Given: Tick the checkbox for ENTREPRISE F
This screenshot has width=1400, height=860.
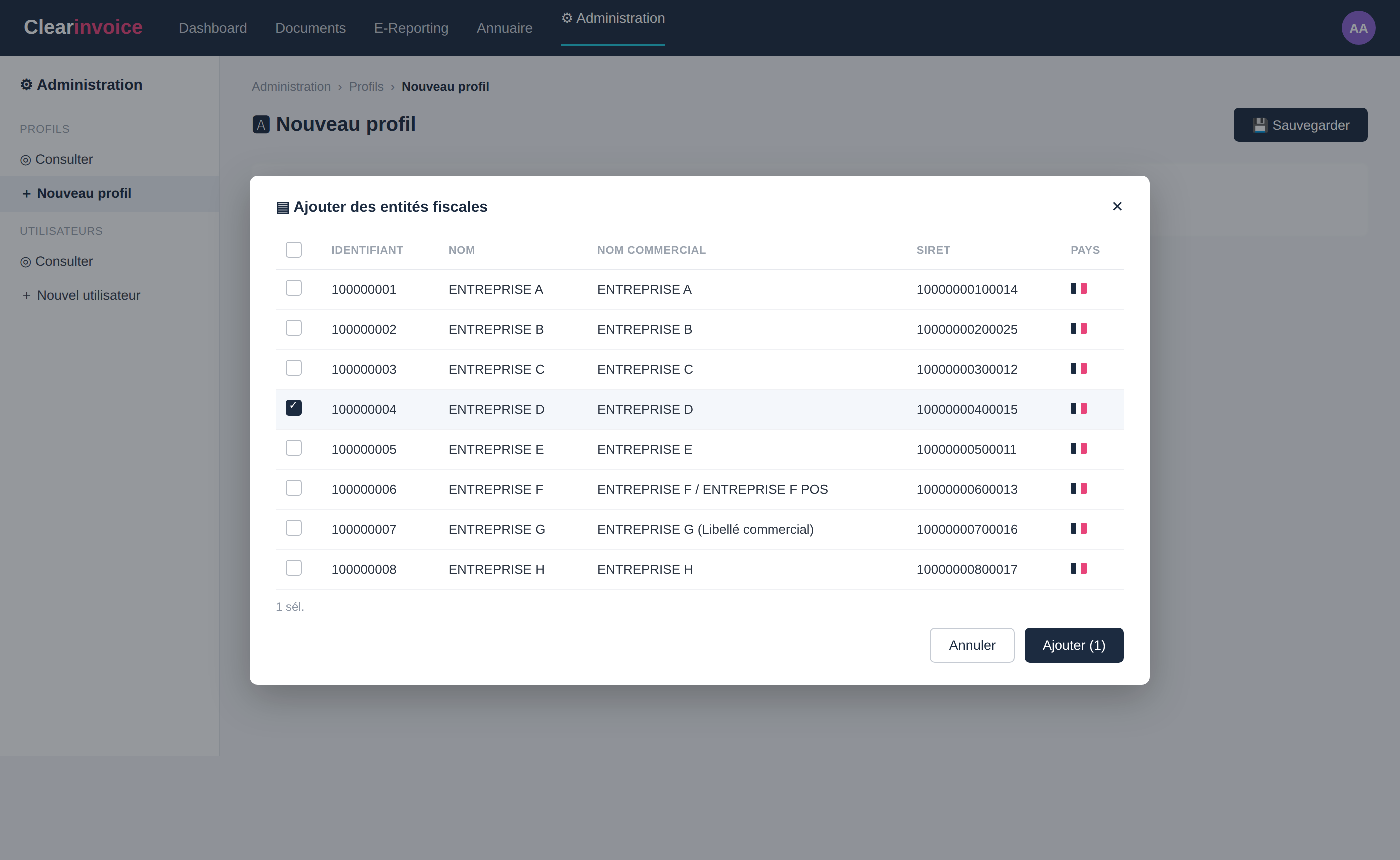Looking at the screenshot, I should click(294, 488).
